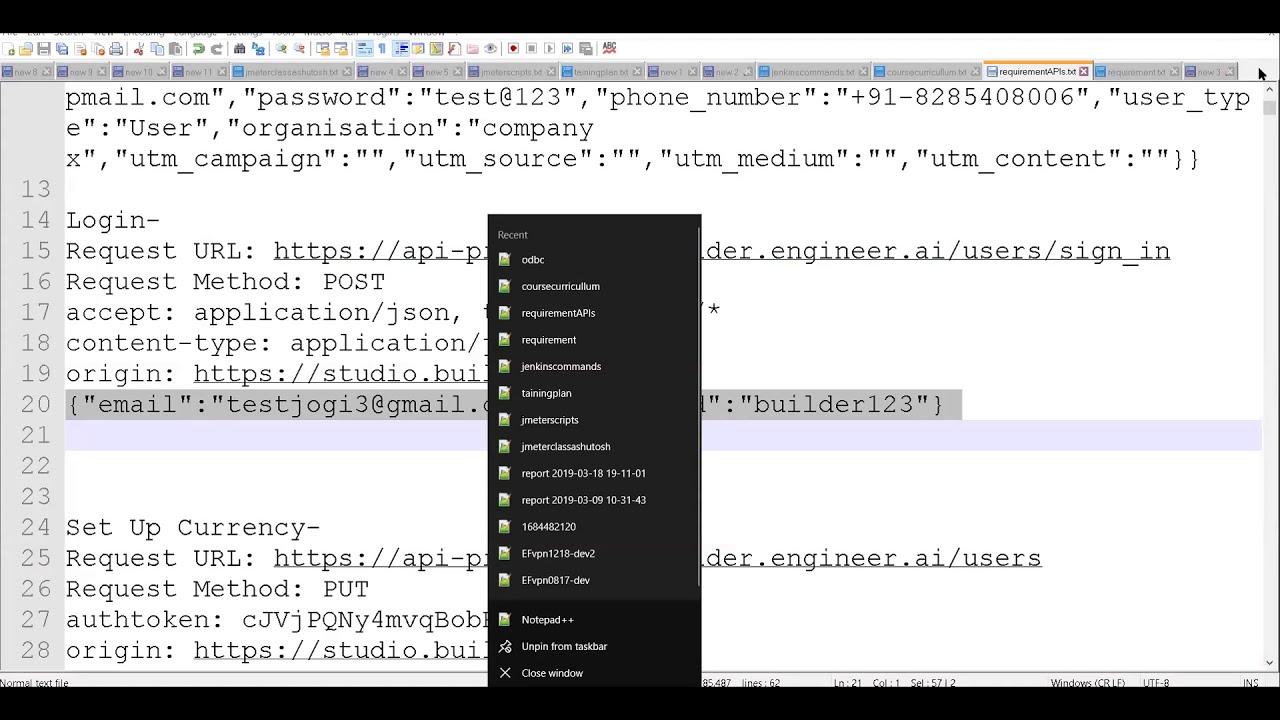Toggle Word Wrap toolbar button

pyautogui.click(x=366, y=48)
